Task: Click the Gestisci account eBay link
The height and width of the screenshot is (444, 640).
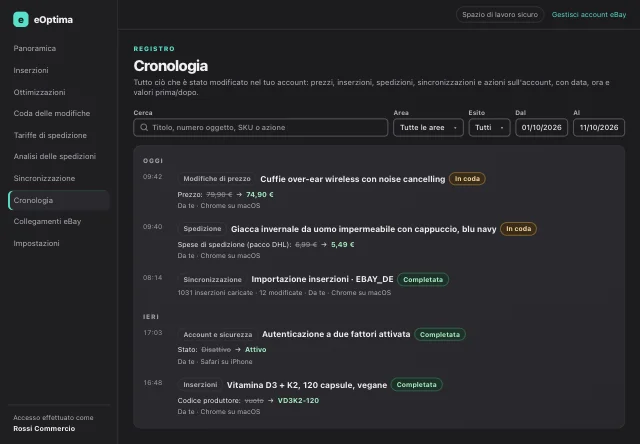Action: tap(589, 15)
